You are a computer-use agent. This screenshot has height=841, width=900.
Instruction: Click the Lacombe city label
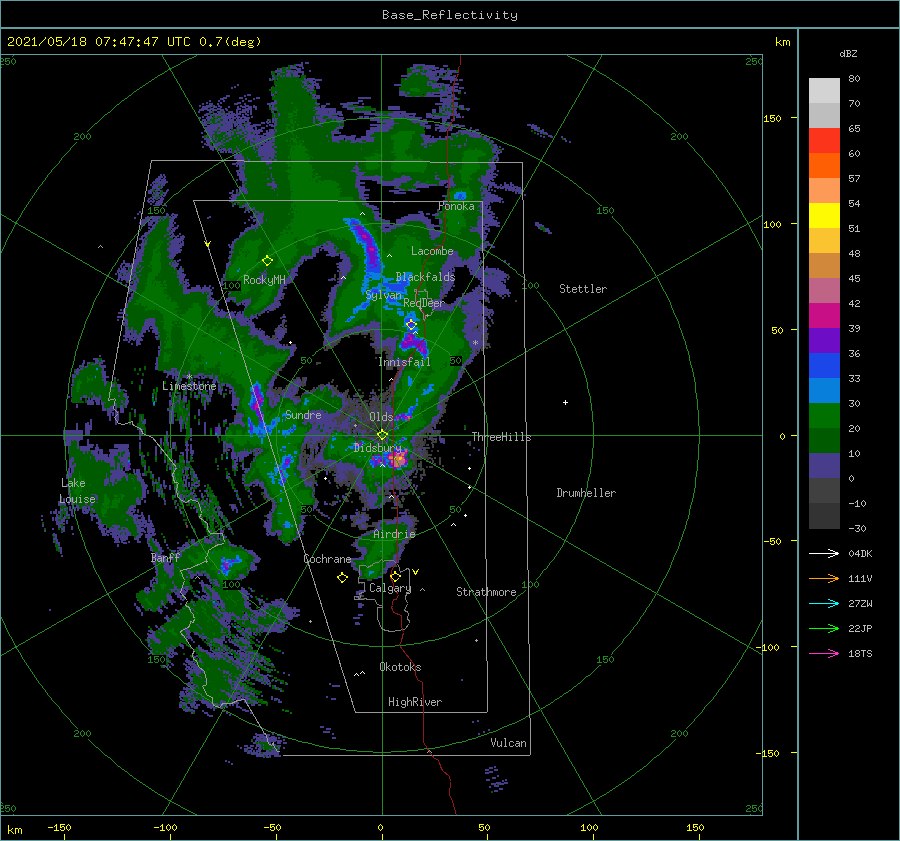[432, 251]
